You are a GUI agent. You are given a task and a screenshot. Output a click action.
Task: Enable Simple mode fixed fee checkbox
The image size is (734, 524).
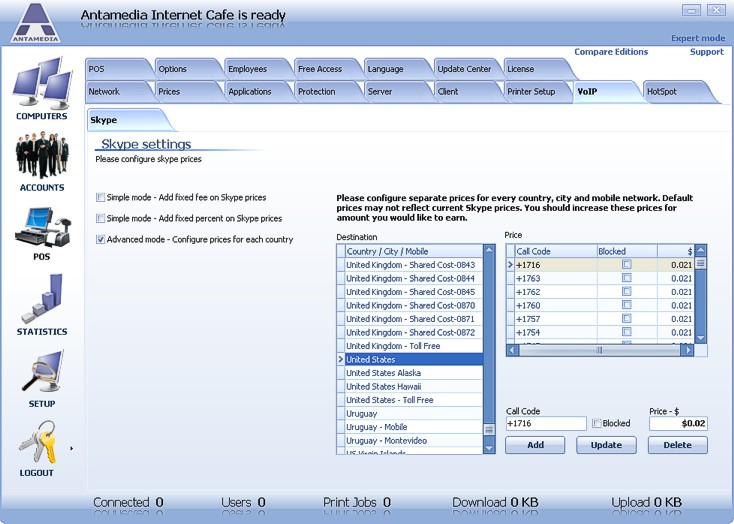pos(100,198)
